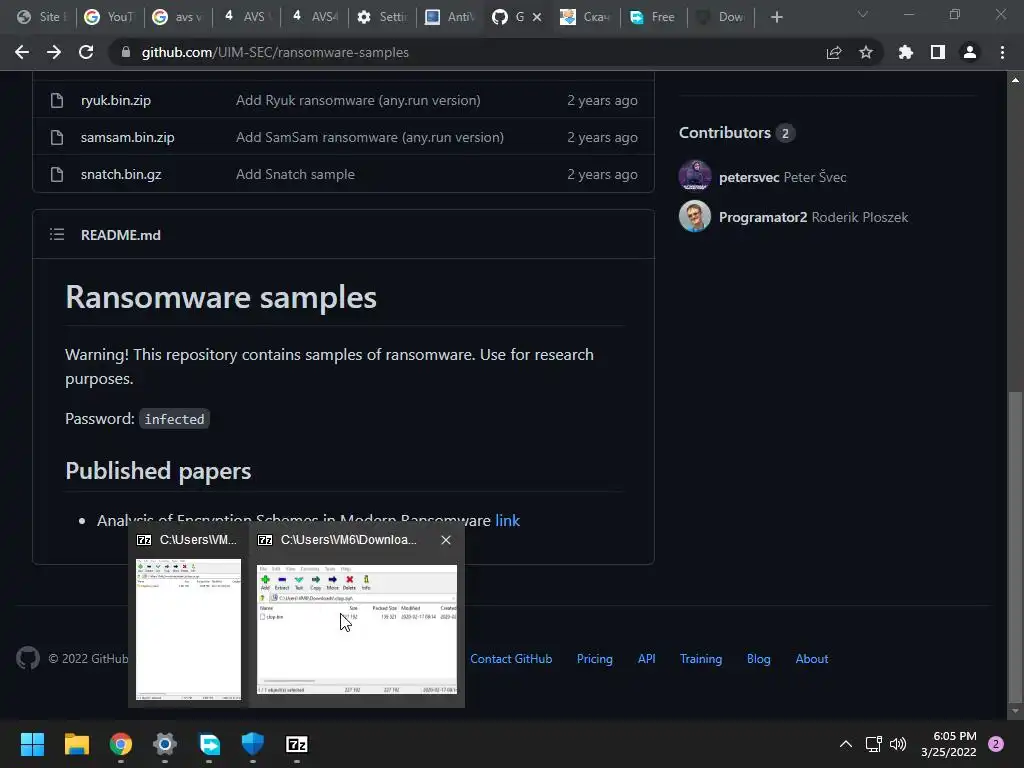Open the Add SamSam ransomware commit message
1024x768 pixels.
pyautogui.click(x=370, y=138)
